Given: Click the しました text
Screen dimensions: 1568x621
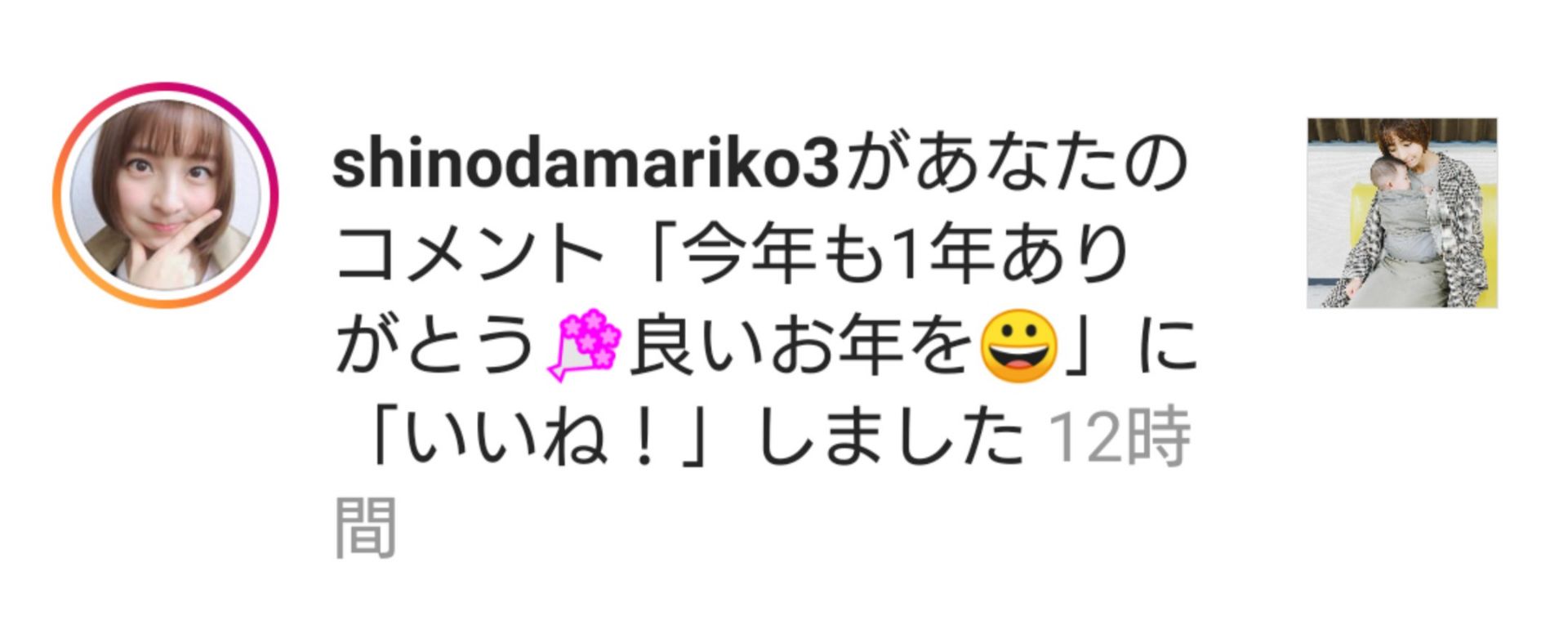Looking at the screenshot, I should pos(890,439).
